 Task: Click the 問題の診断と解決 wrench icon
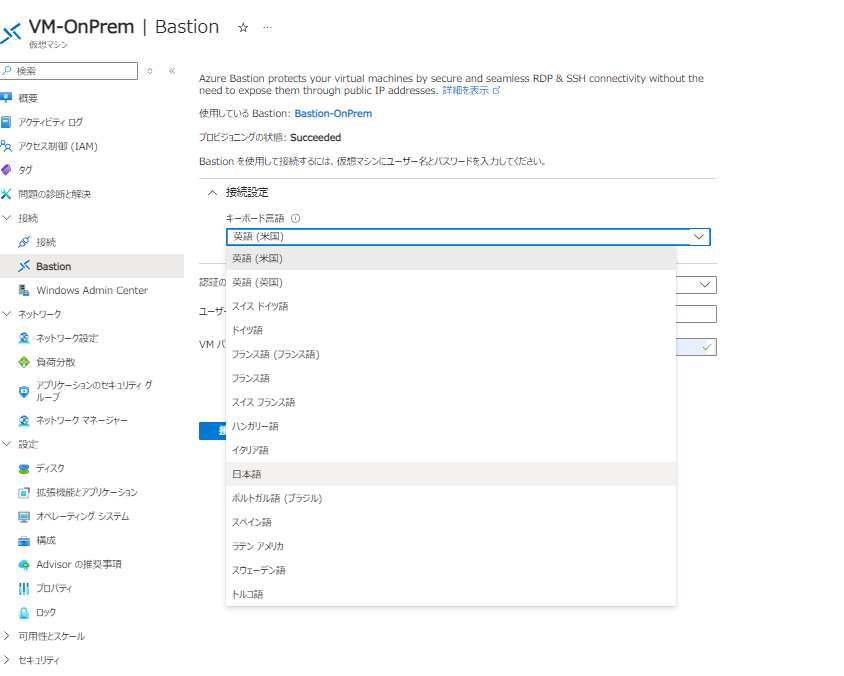6,194
